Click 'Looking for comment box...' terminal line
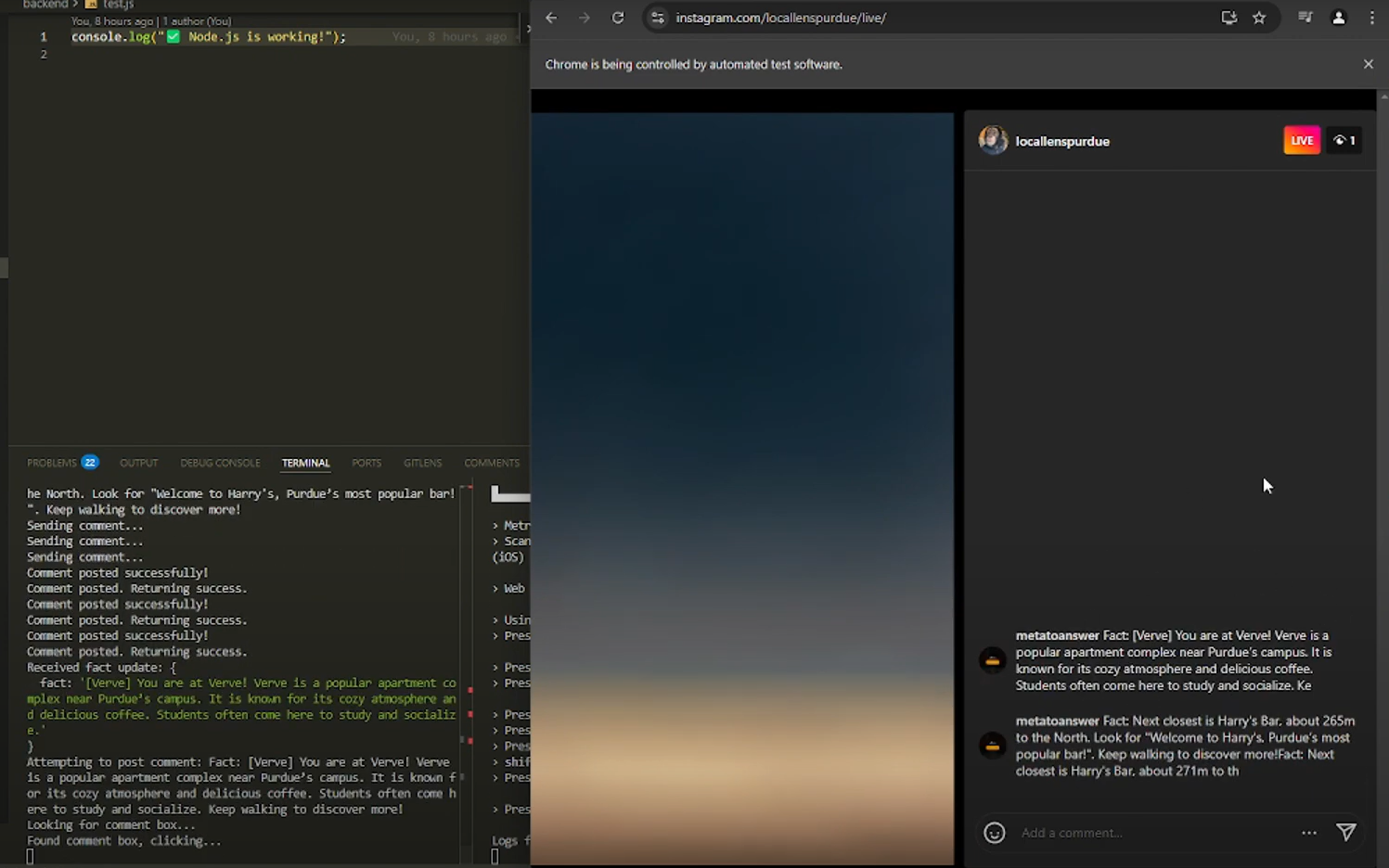Image resolution: width=1389 pixels, height=868 pixels. (111, 825)
